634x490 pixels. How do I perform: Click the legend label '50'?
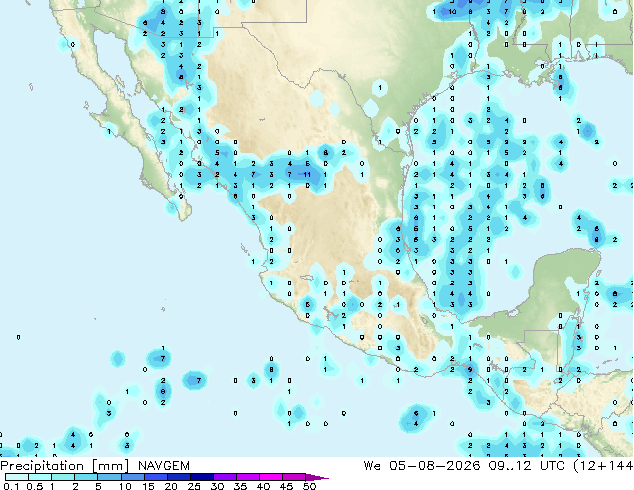[x=309, y=486]
